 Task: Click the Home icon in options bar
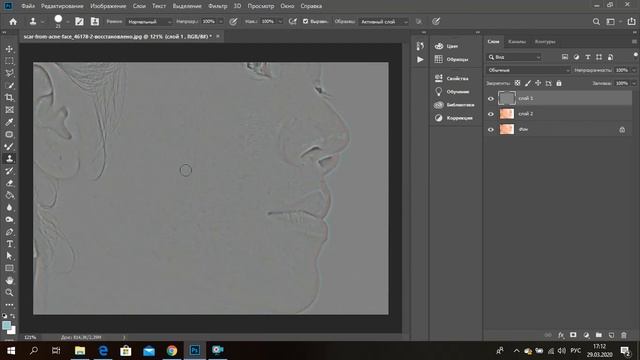pyautogui.click(x=13, y=22)
